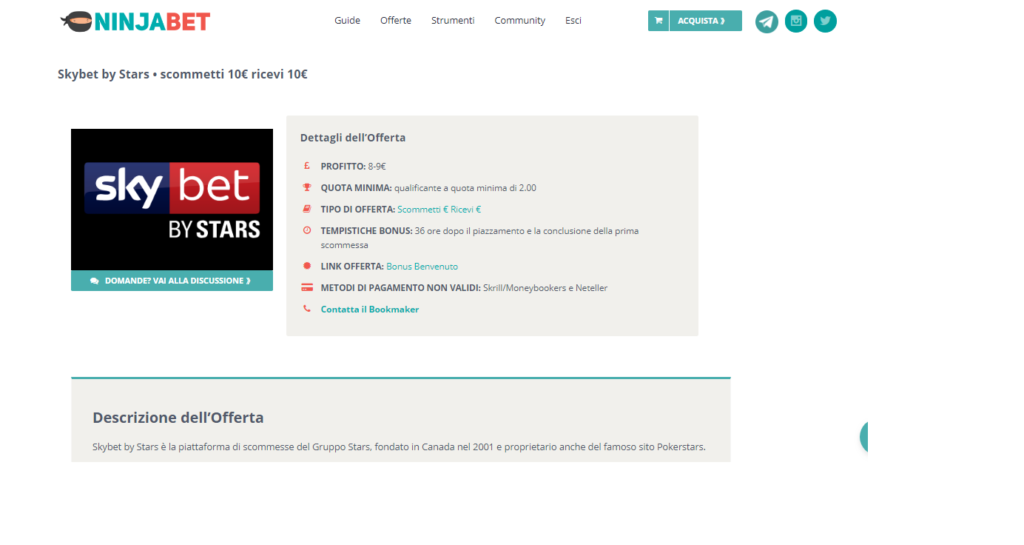
Task: Open the Telegram channel icon
Action: 767,22
